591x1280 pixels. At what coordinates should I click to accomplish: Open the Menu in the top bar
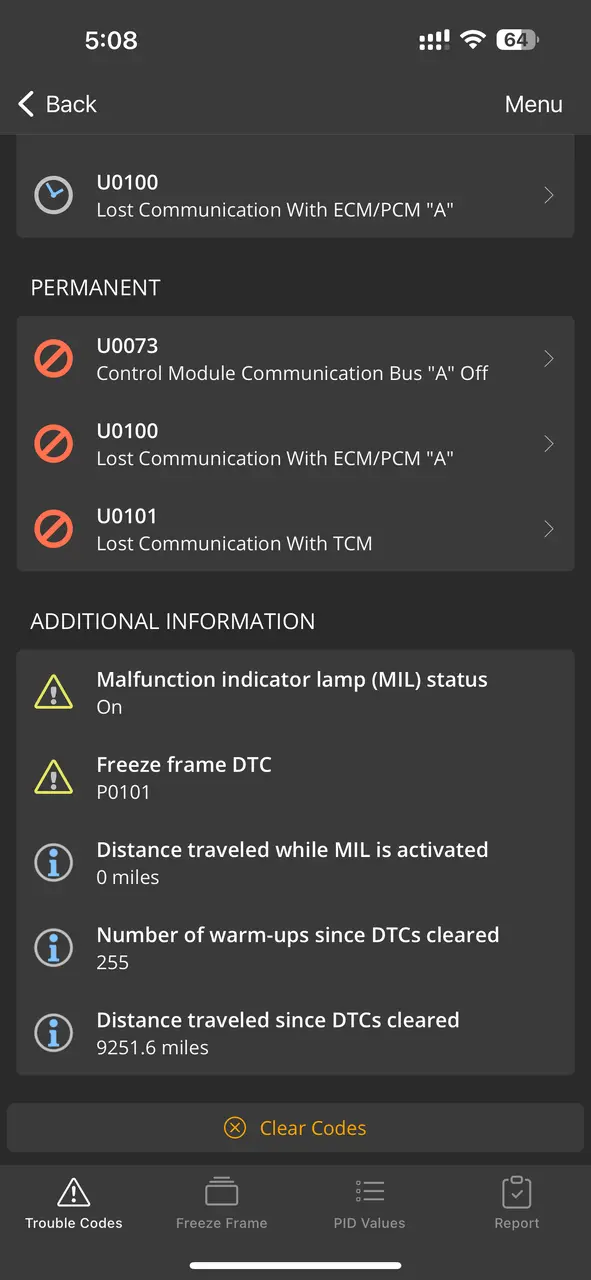tap(533, 104)
